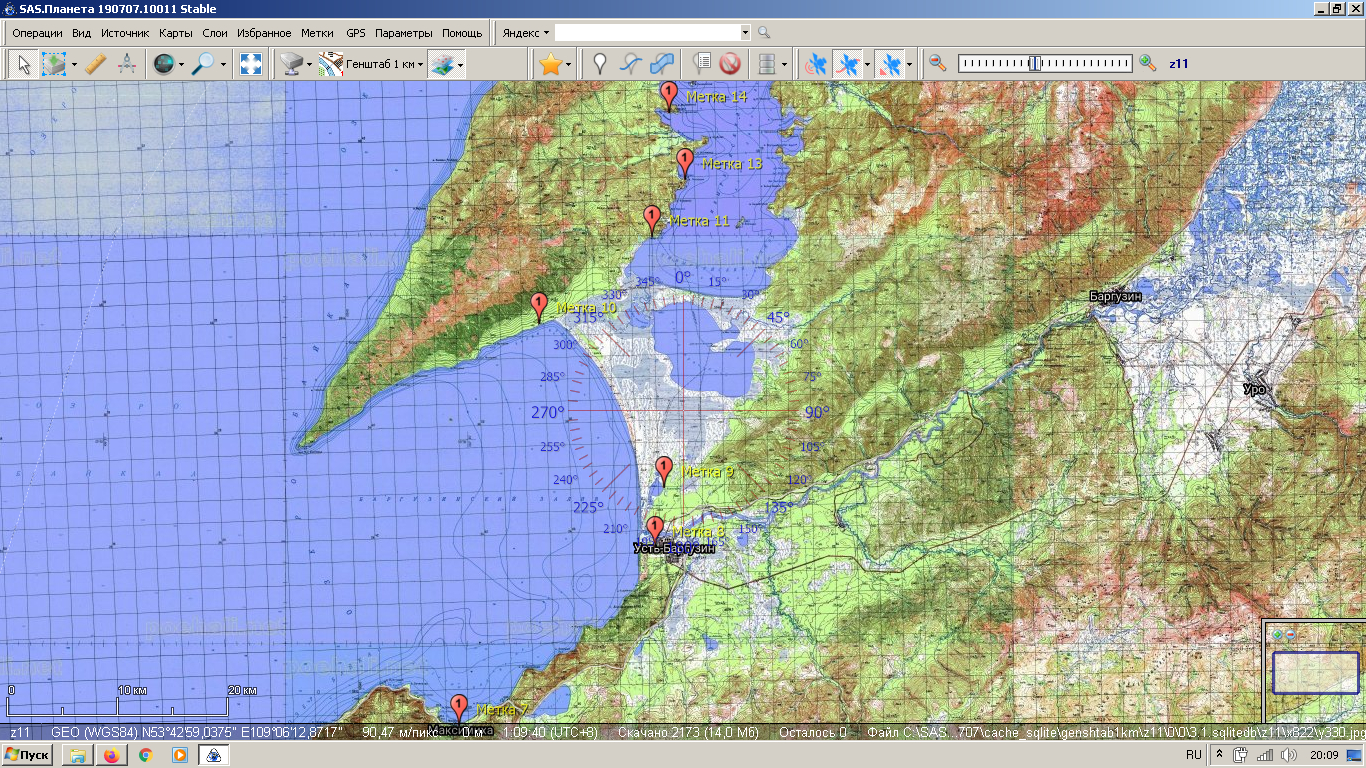
Task: Expand the selection tool options arrow
Action: (x=74, y=64)
